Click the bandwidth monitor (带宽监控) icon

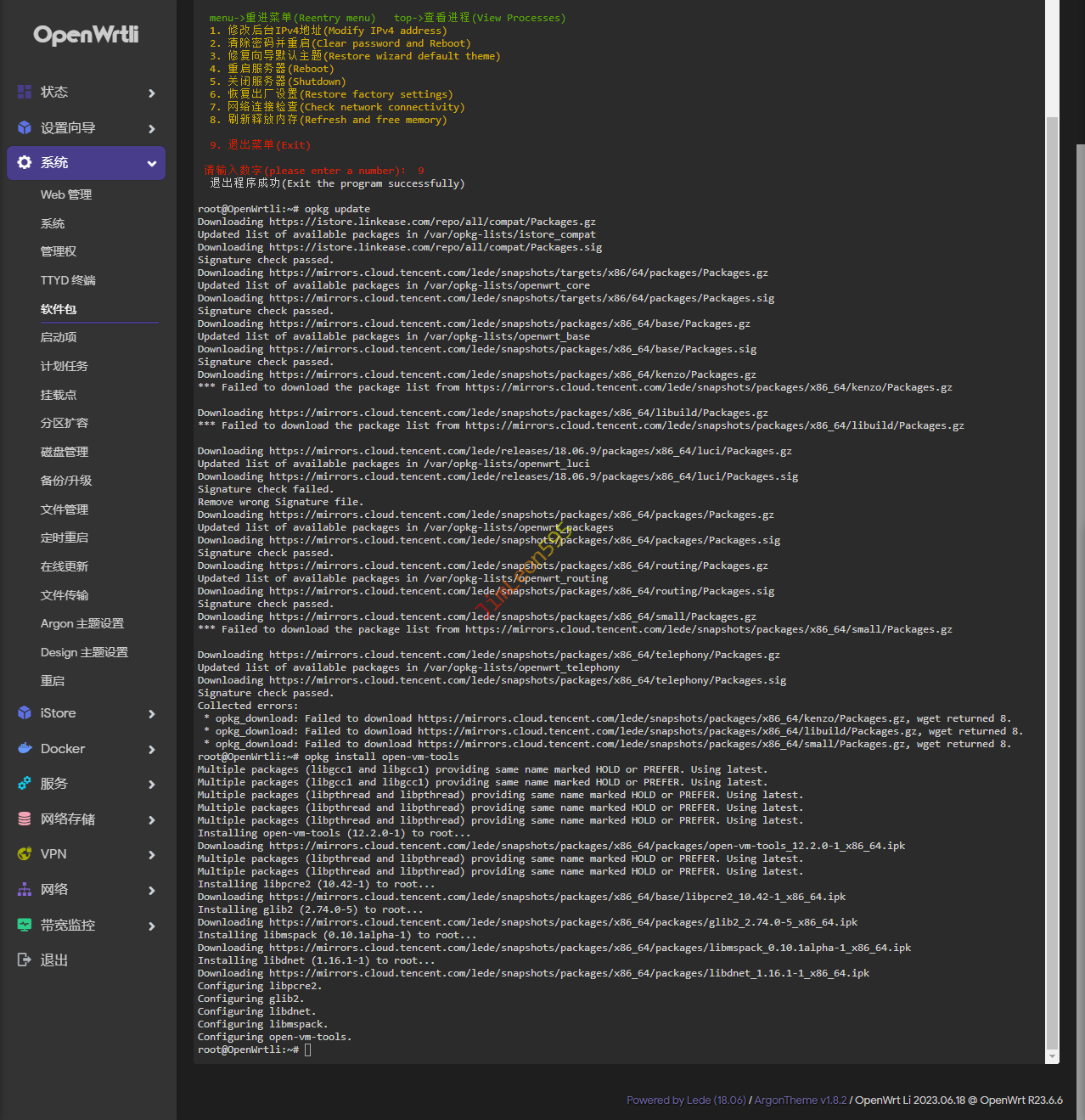25,925
